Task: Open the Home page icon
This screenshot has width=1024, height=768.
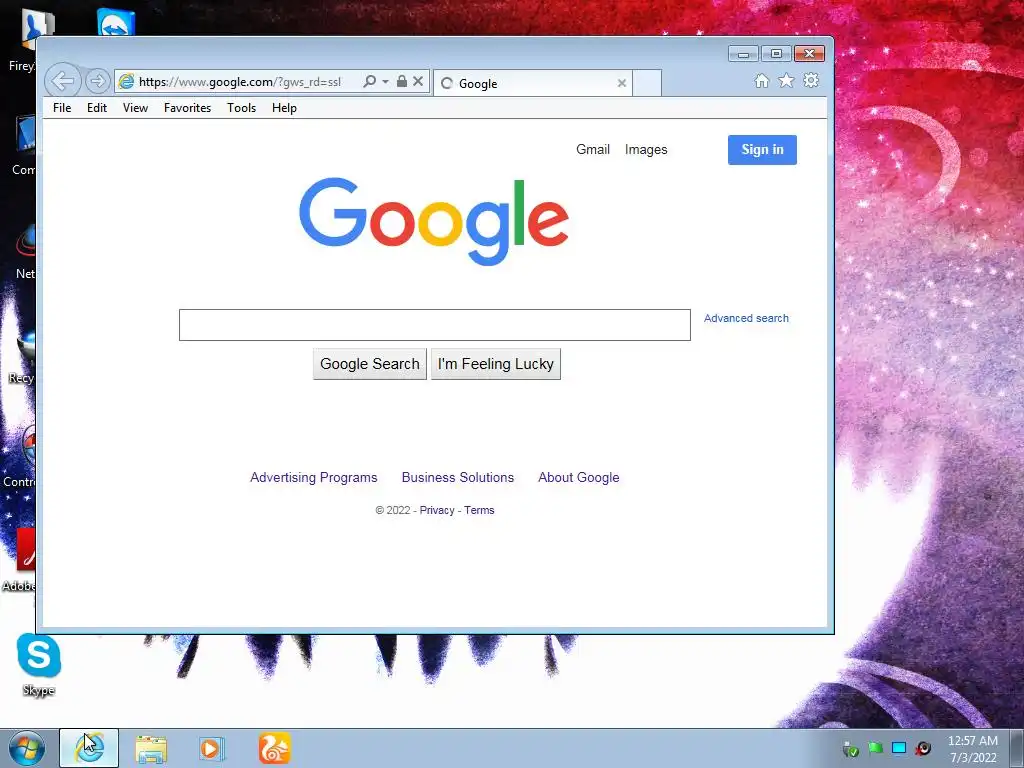Action: pos(761,80)
